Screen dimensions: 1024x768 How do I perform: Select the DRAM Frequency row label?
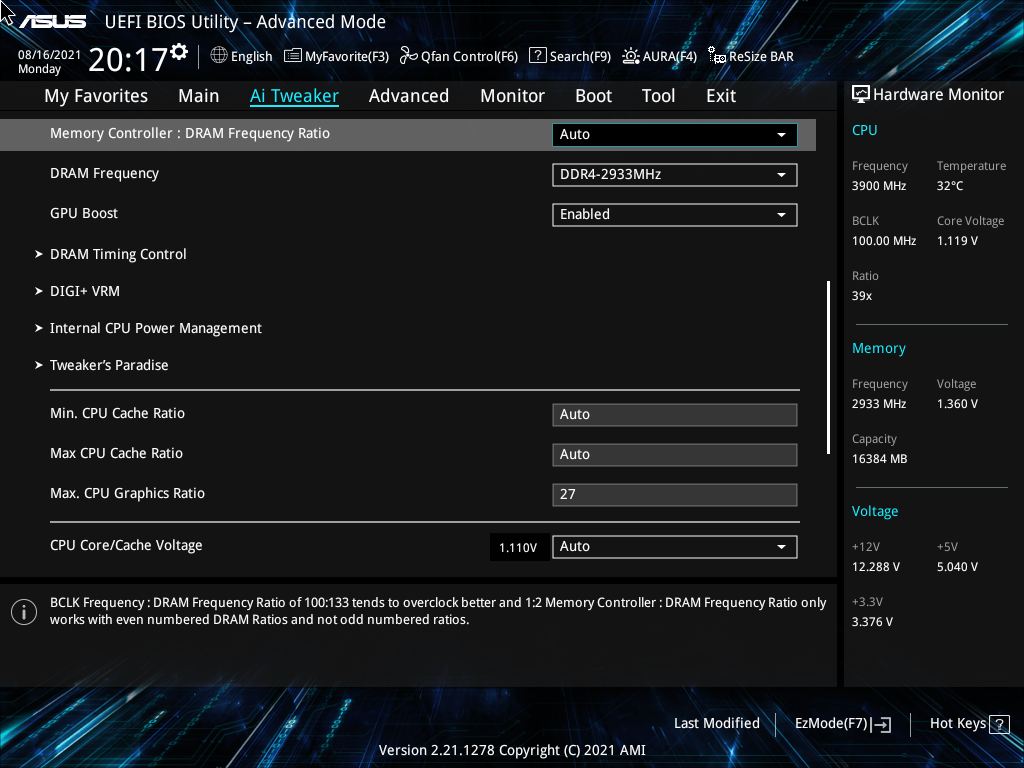coord(104,173)
